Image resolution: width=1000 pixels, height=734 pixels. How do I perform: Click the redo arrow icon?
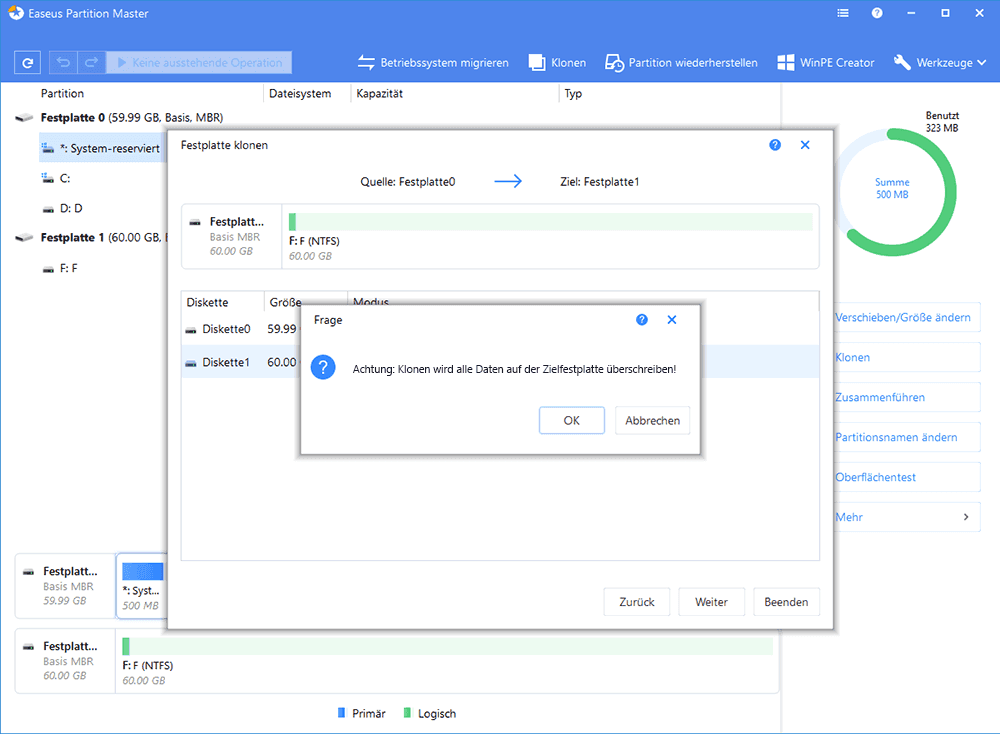pos(91,62)
